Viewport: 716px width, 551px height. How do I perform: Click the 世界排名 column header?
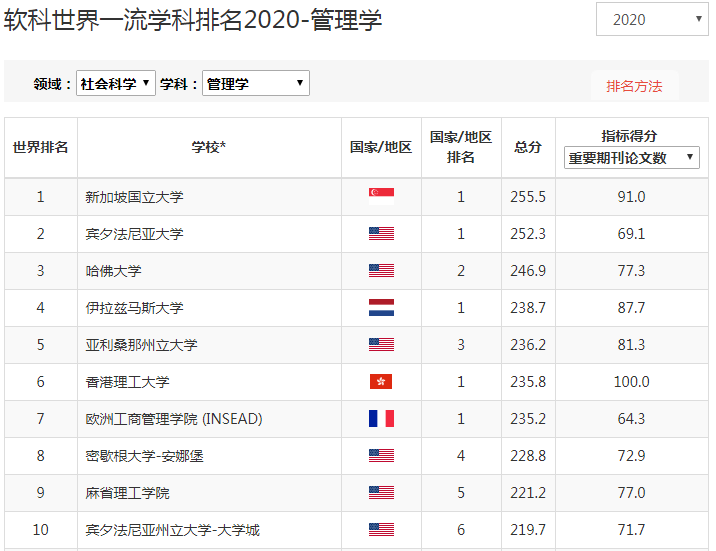[x=41, y=147]
